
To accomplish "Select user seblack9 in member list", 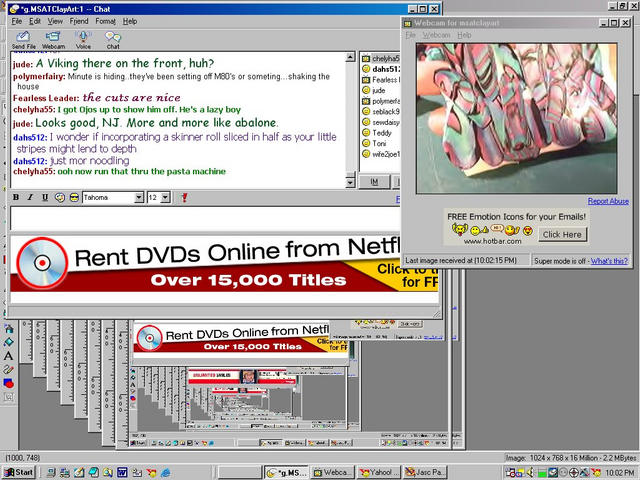I will click(380, 111).
